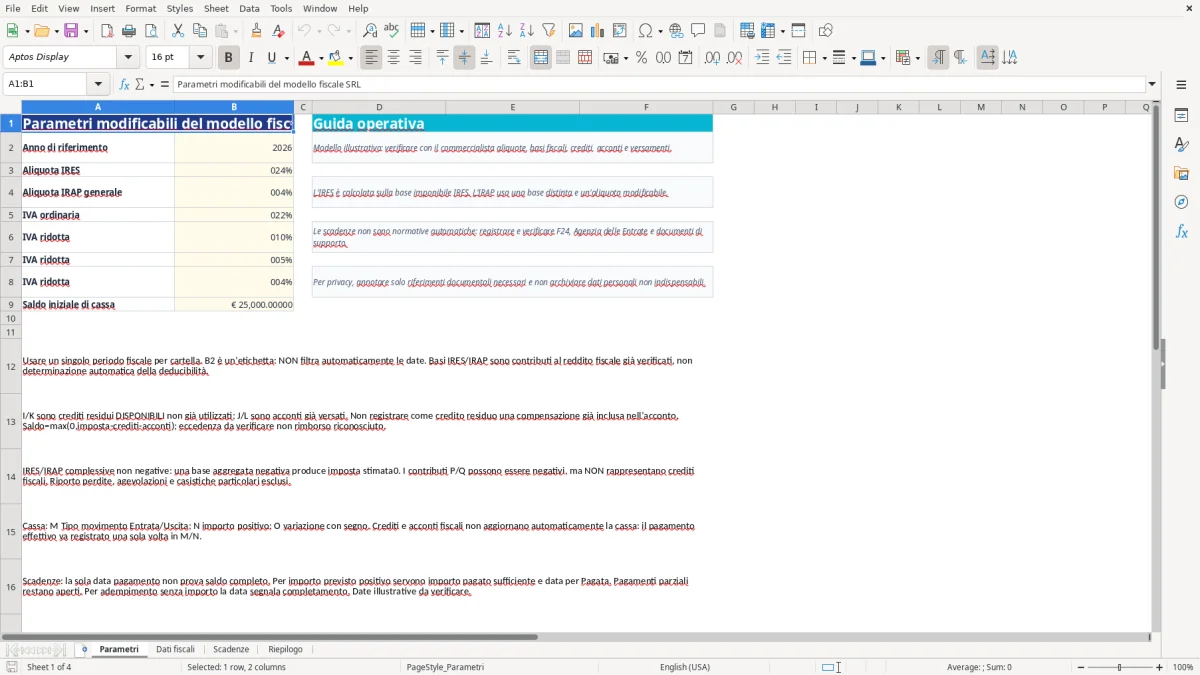Insert Image icon
Image resolution: width=1200 pixels, height=675 pixels.
577,30
